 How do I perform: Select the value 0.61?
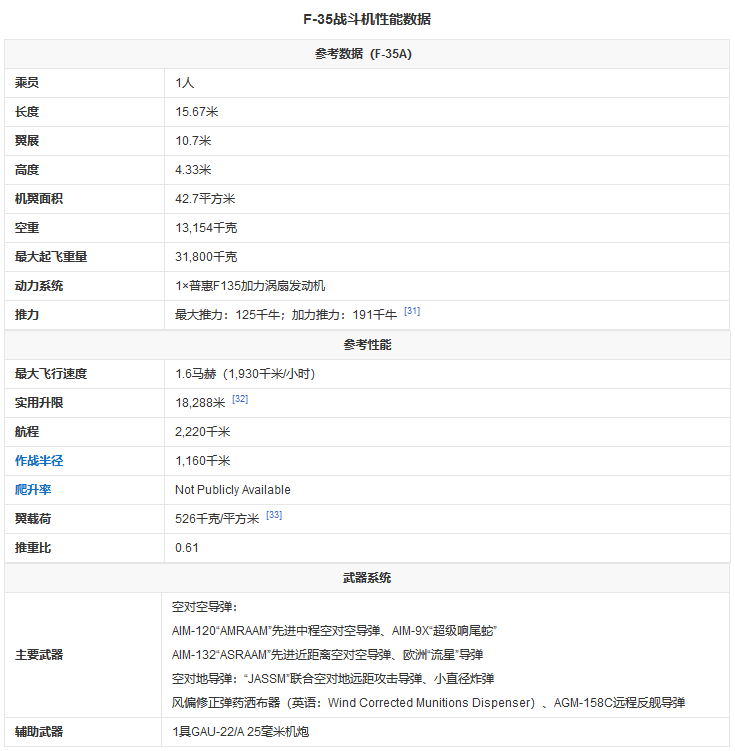(x=187, y=548)
